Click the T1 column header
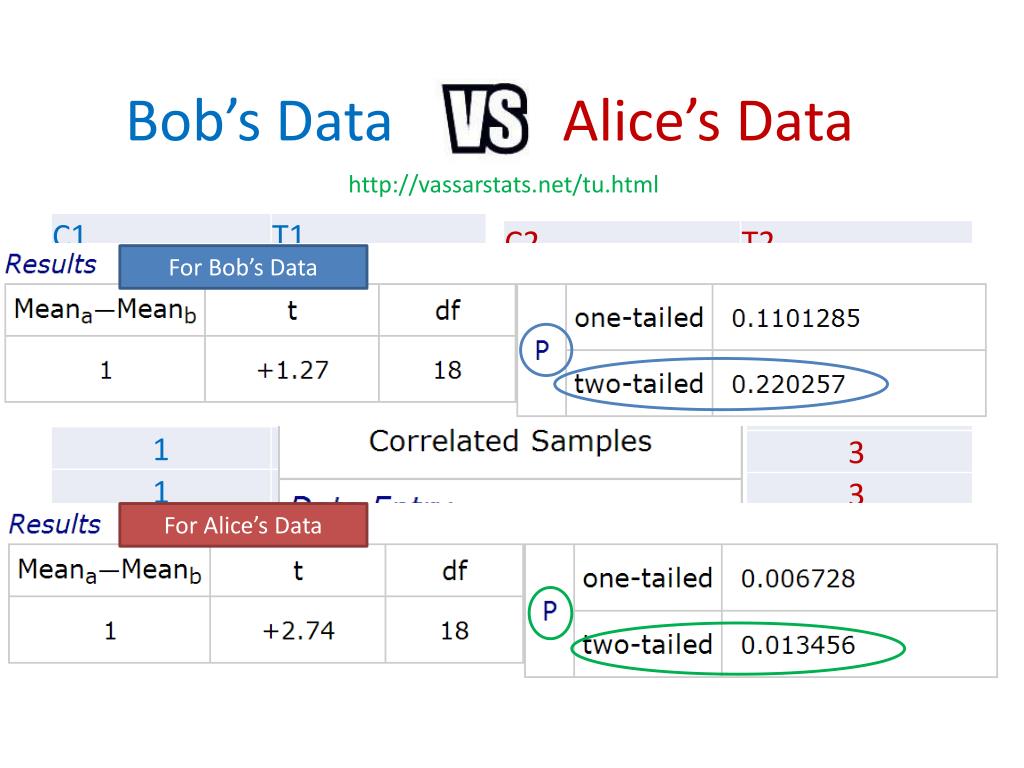This screenshot has width=1024, height=768. pos(287,234)
